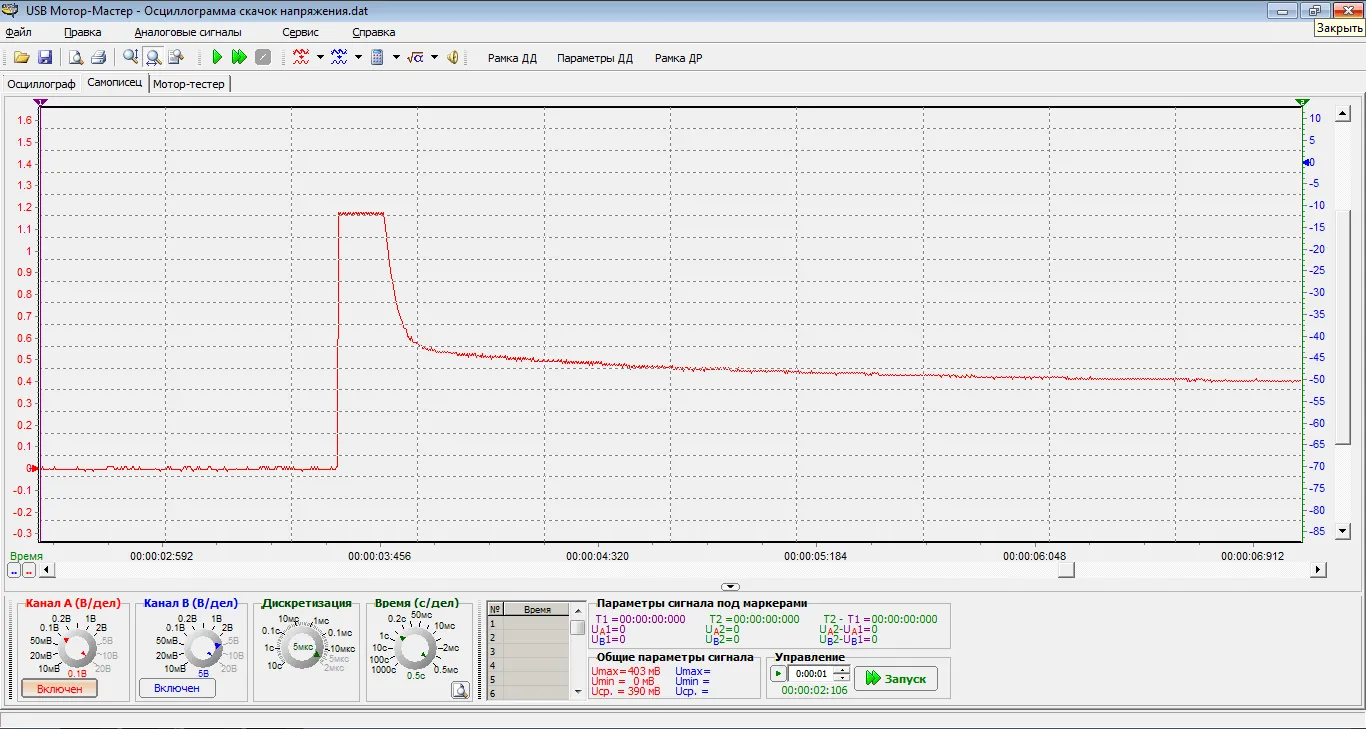Click the square root alpha formula icon

coord(416,58)
